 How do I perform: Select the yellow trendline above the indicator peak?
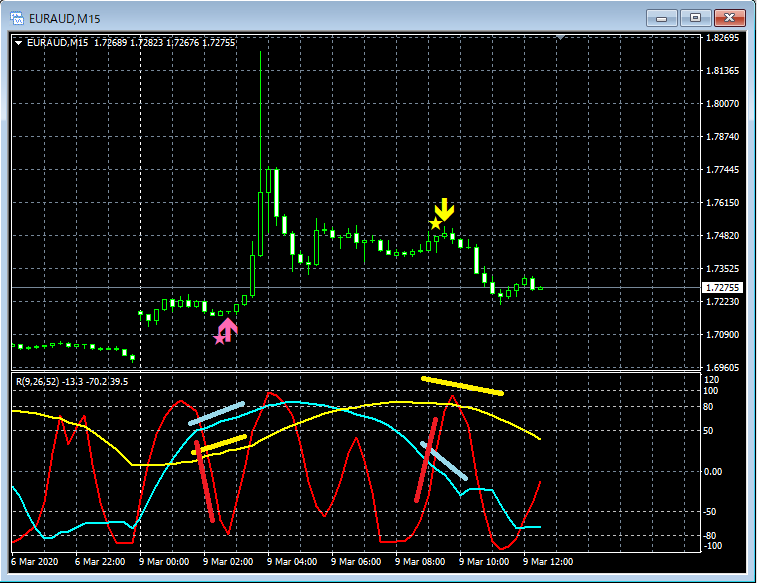point(463,386)
